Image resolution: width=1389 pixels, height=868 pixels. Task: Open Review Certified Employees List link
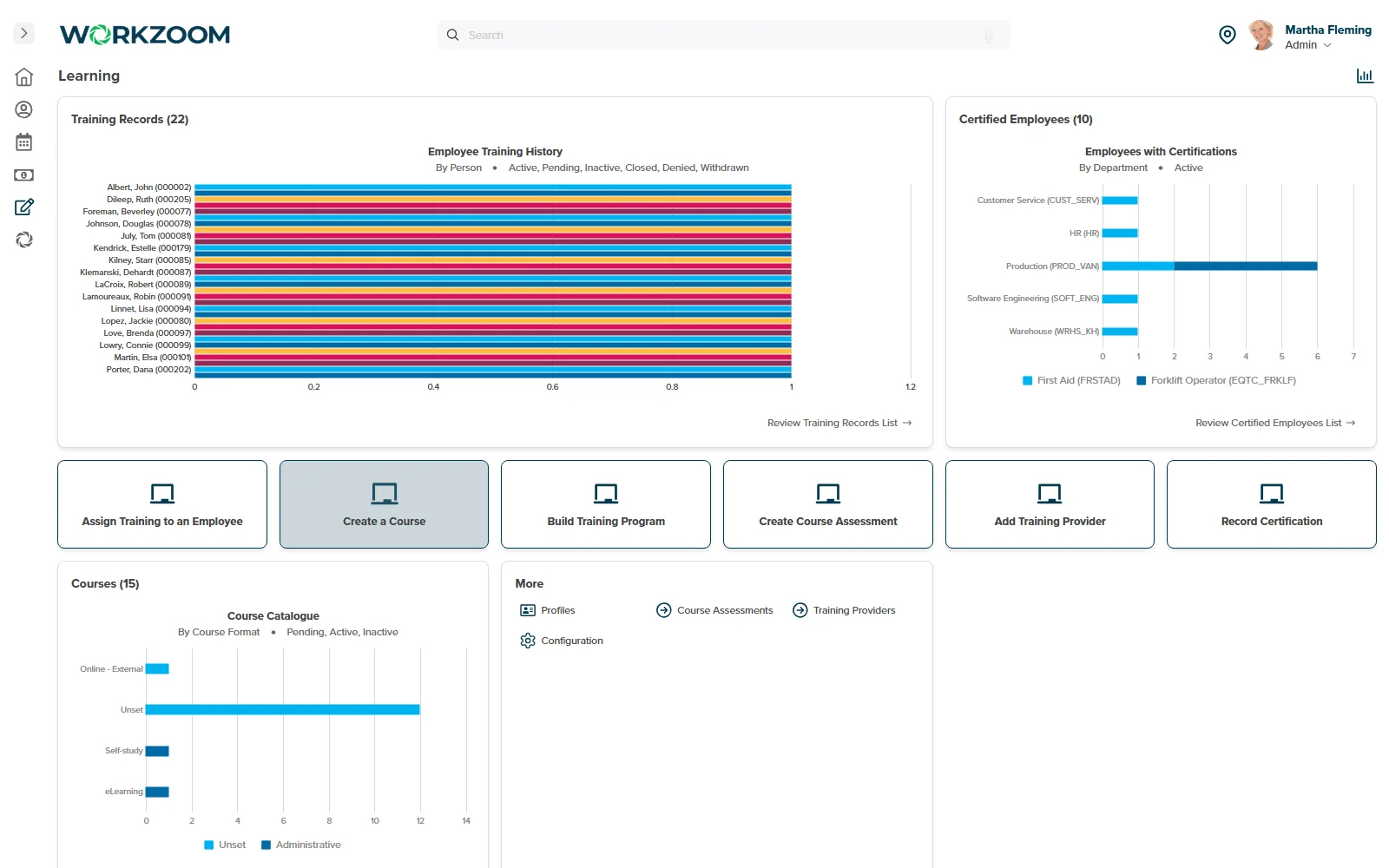[x=1275, y=423]
